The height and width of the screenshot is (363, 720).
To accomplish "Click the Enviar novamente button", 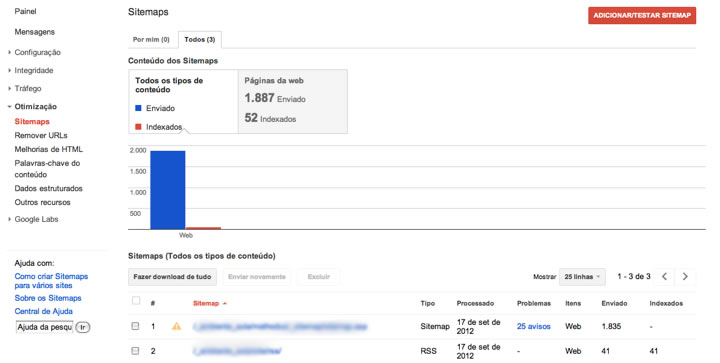I will coord(257,277).
